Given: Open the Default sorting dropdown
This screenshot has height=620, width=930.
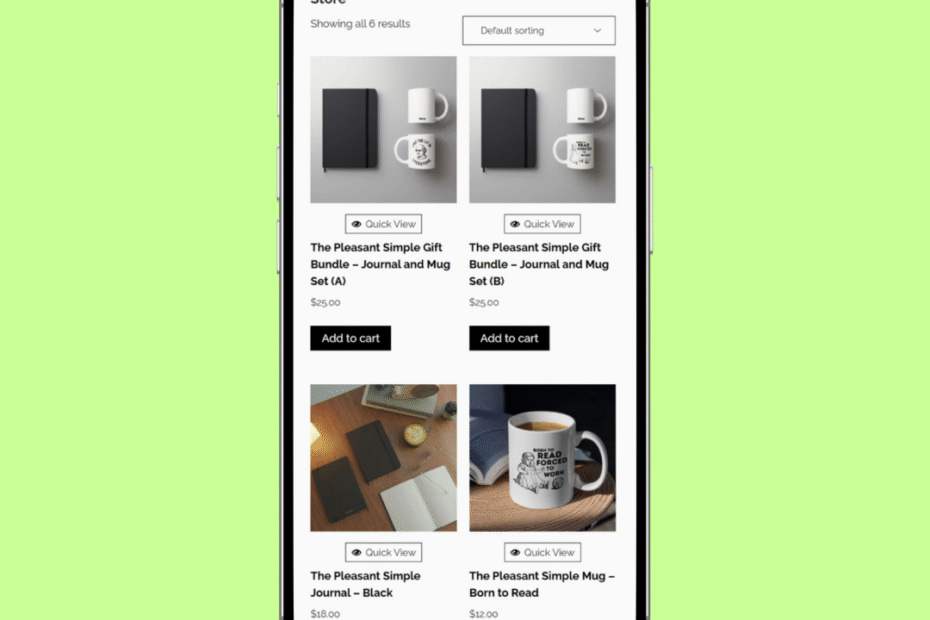Looking at the screenshot, I should 539,30.
